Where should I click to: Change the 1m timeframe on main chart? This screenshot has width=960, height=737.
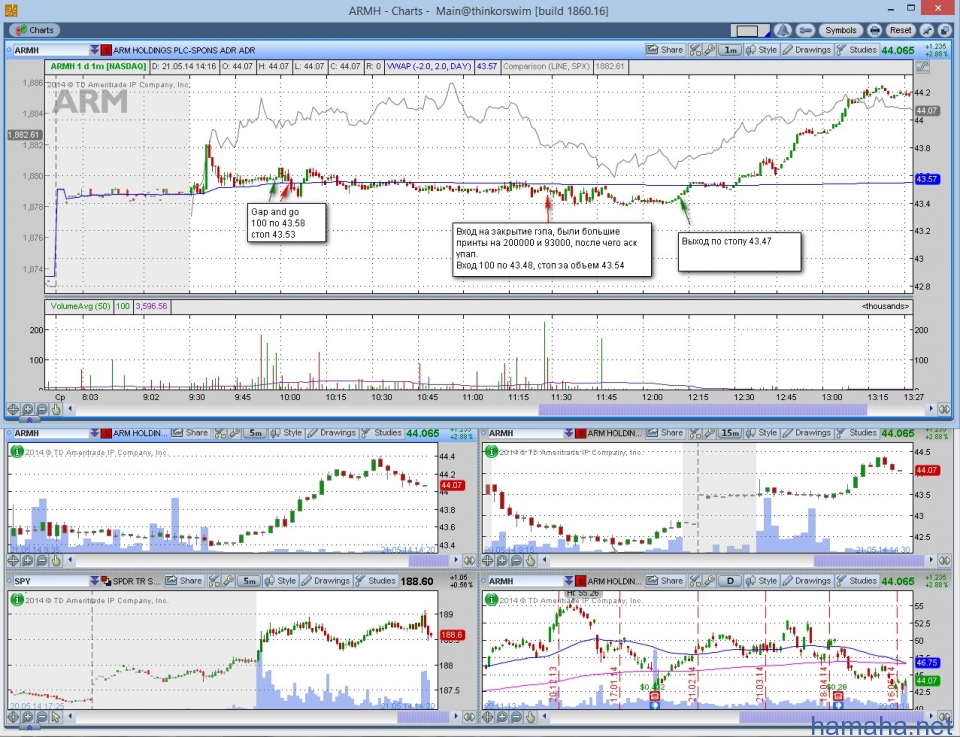click(x=730, y=50)
